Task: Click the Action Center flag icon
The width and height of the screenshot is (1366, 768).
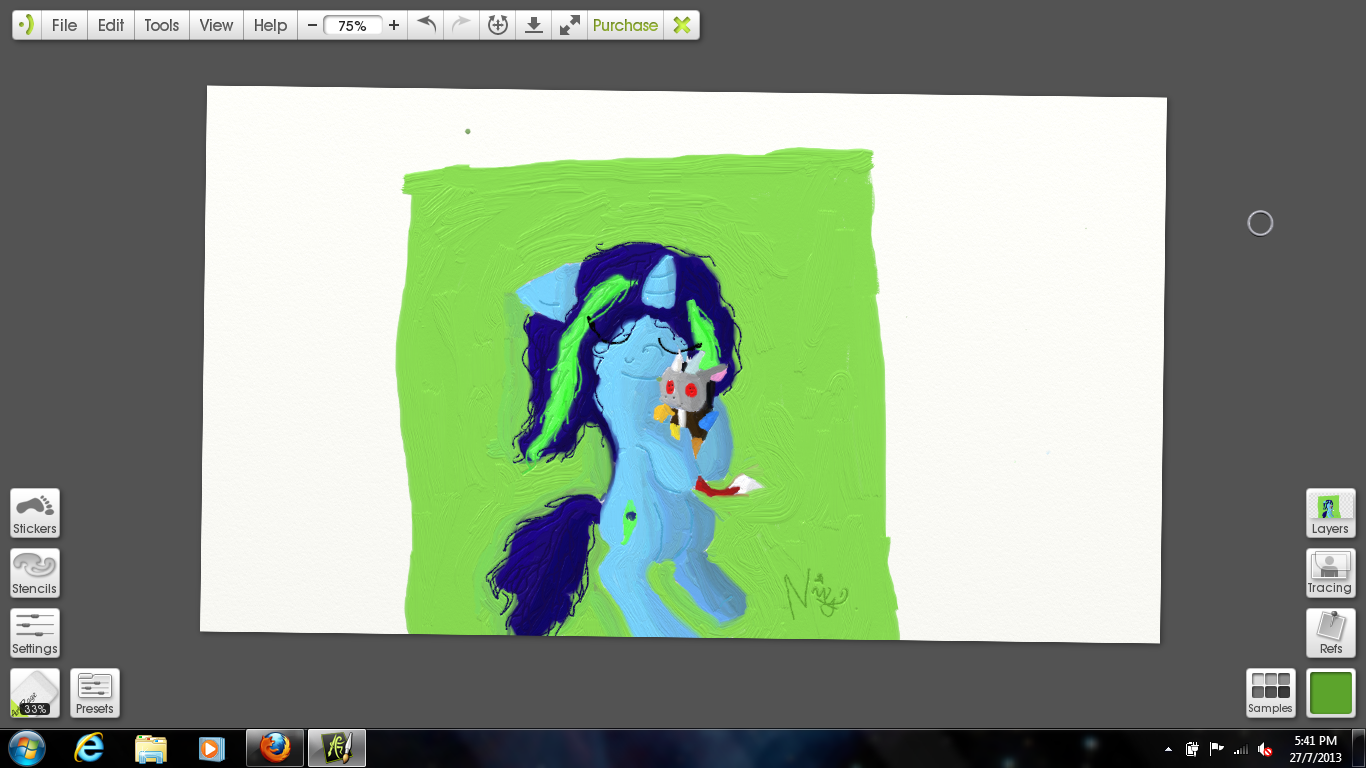Action: tap(1217, 749)
